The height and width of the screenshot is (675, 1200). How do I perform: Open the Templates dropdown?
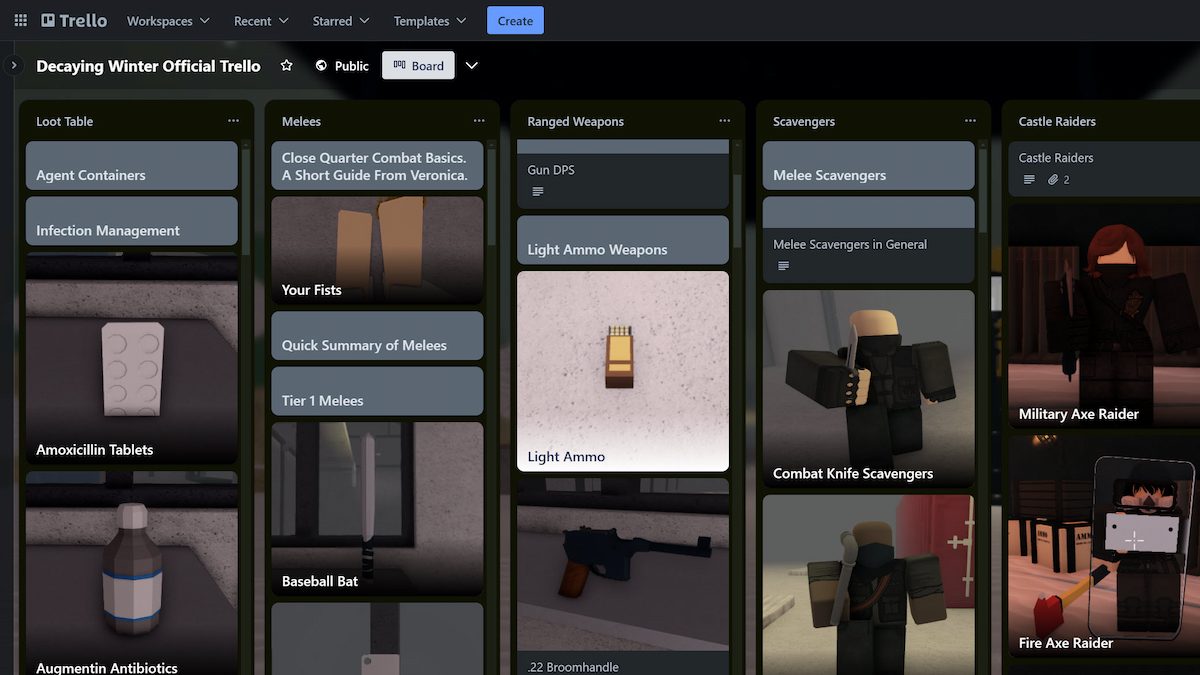(x=429, y=20)
